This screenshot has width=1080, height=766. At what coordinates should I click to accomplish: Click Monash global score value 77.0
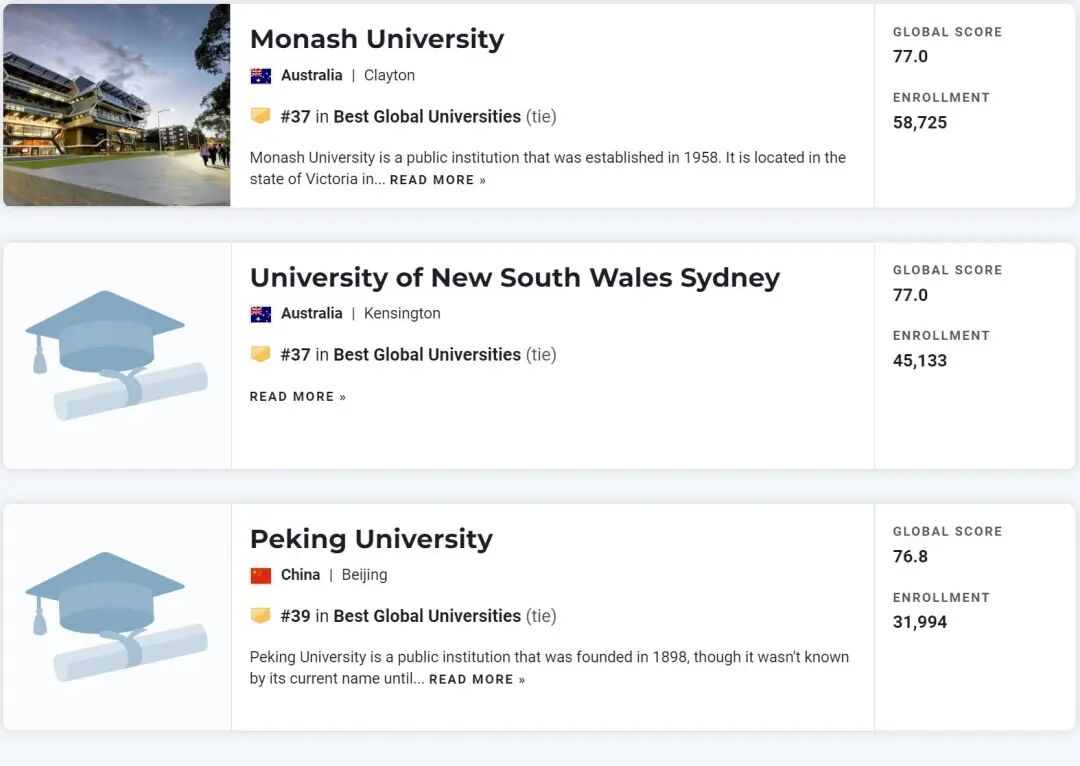coord(910,57)
